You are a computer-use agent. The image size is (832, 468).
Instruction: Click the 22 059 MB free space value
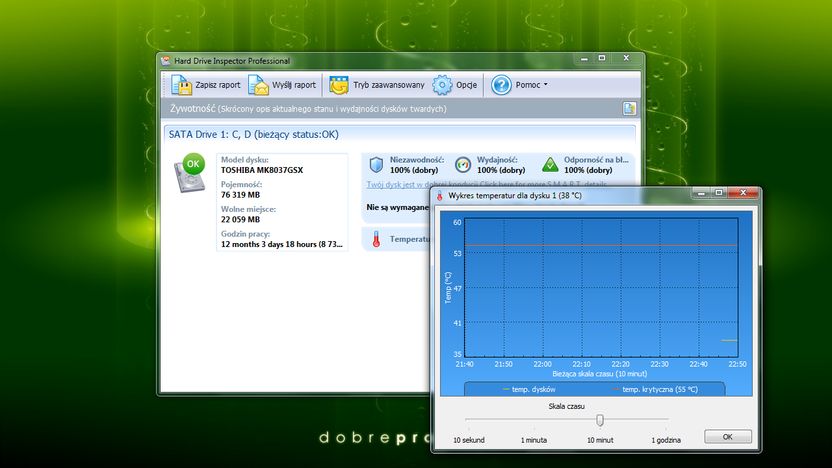click(240, 219)
